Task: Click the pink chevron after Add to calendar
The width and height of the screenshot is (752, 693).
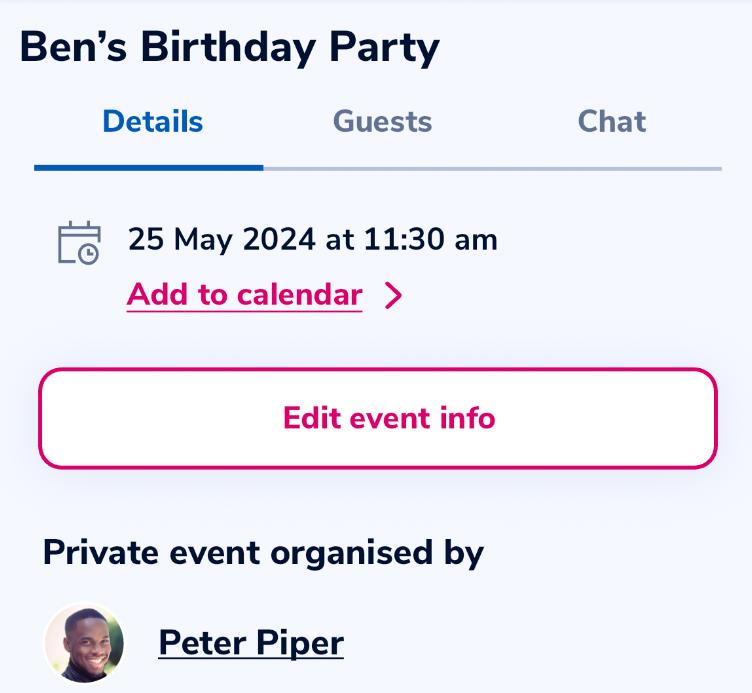Action: (x=394, y=295)
